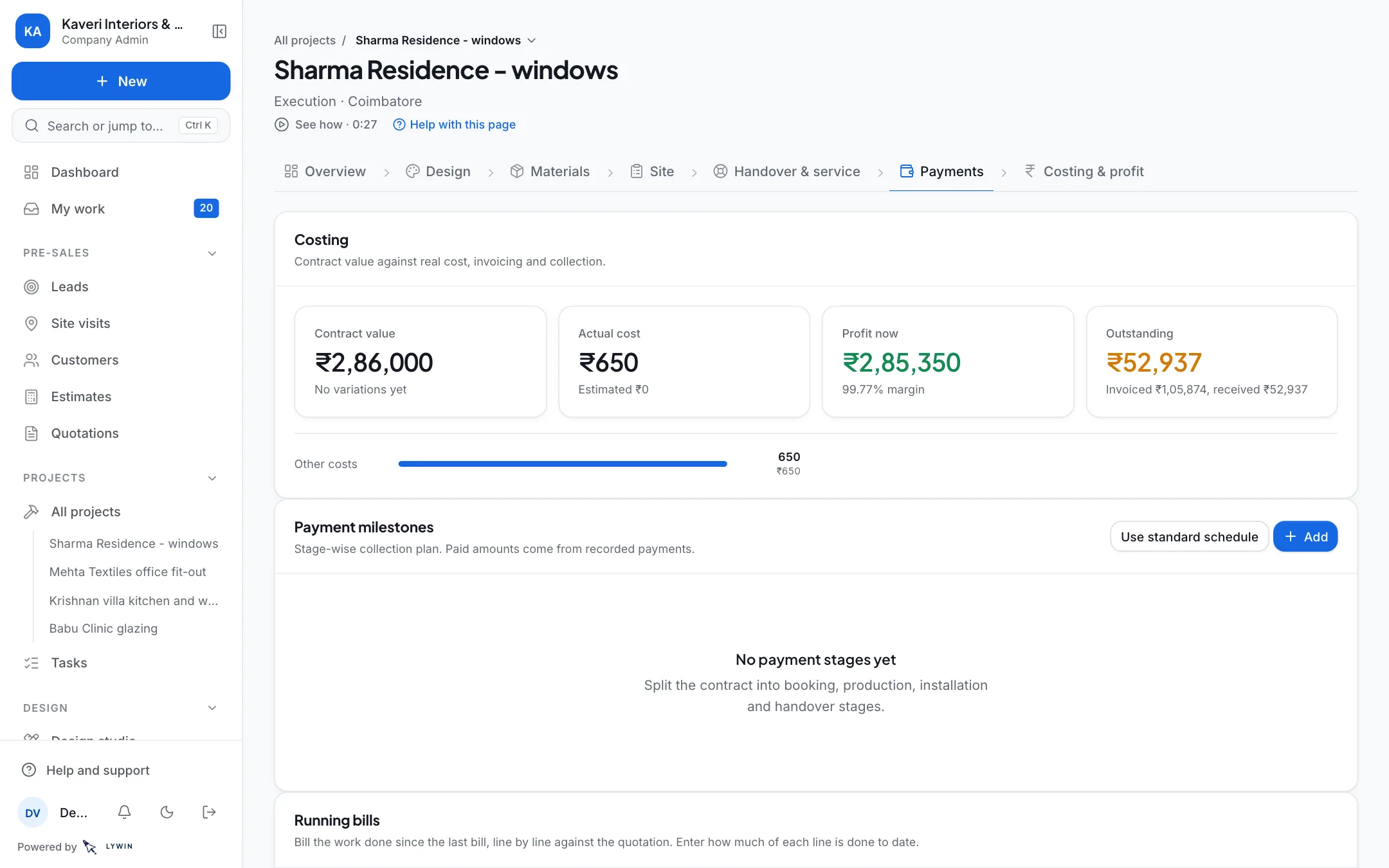Click the blue New button
This screenshot has width=1389, height=868.
point(121,81)
